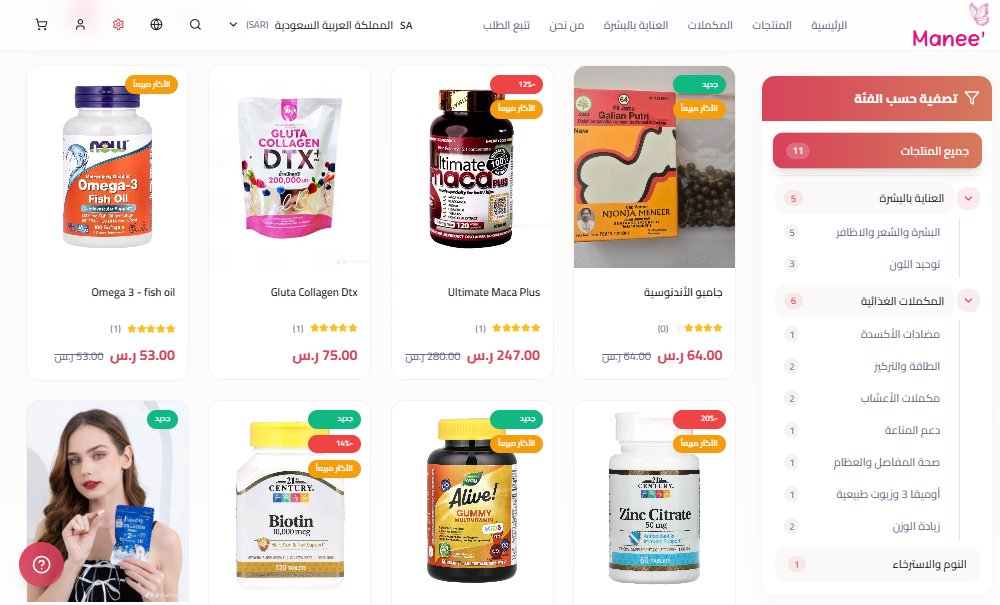Screen dimensions: 1000x605
Task: Open تتبع الطلب navigation link
Action: point(506,25)
